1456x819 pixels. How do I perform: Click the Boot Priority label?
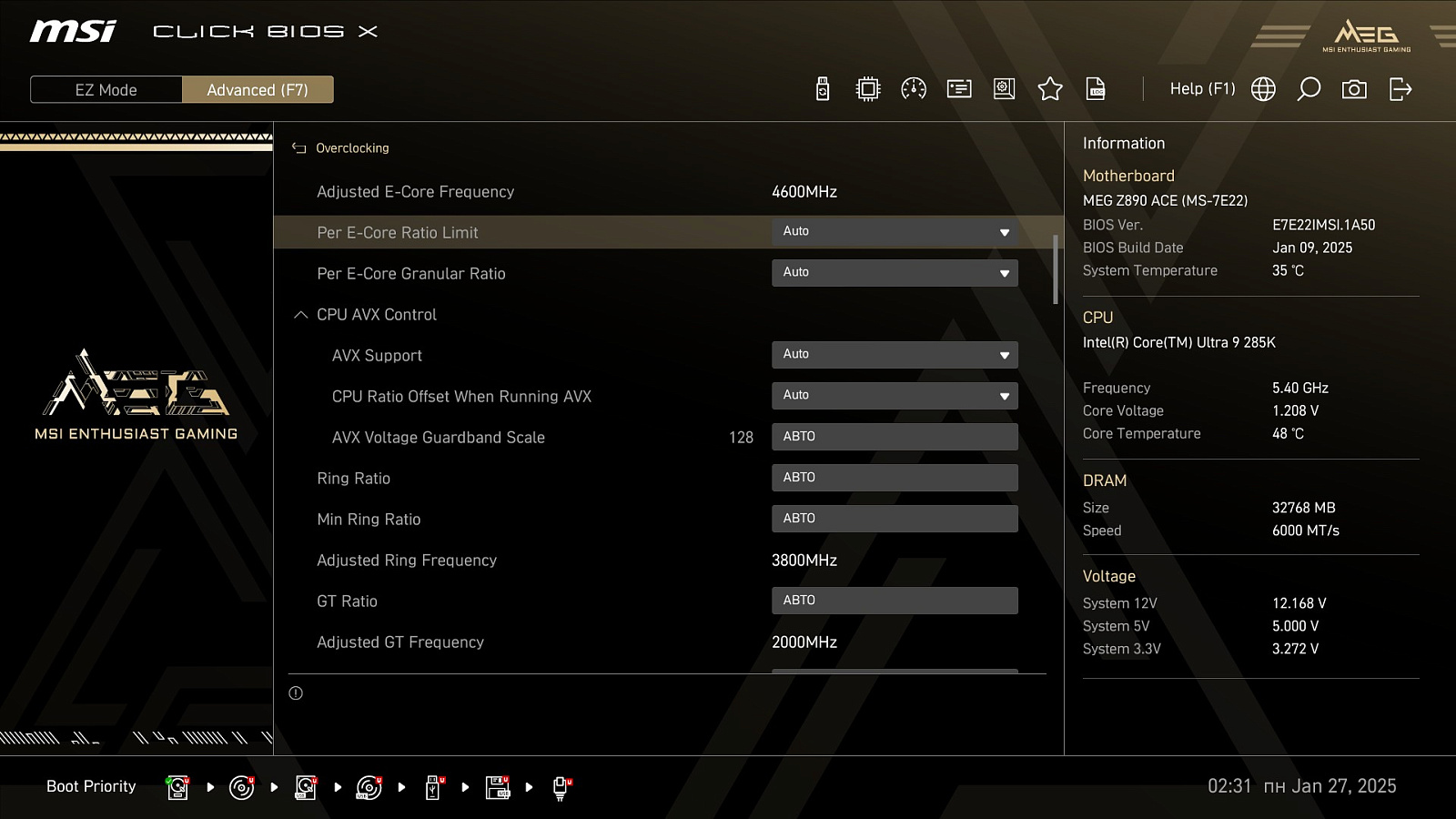click(x=91, y=786)
